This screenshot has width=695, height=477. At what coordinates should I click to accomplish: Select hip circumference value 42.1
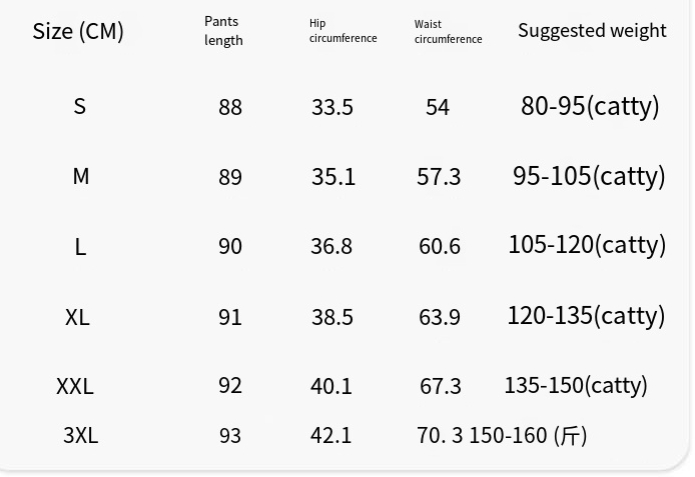(331, 435)
